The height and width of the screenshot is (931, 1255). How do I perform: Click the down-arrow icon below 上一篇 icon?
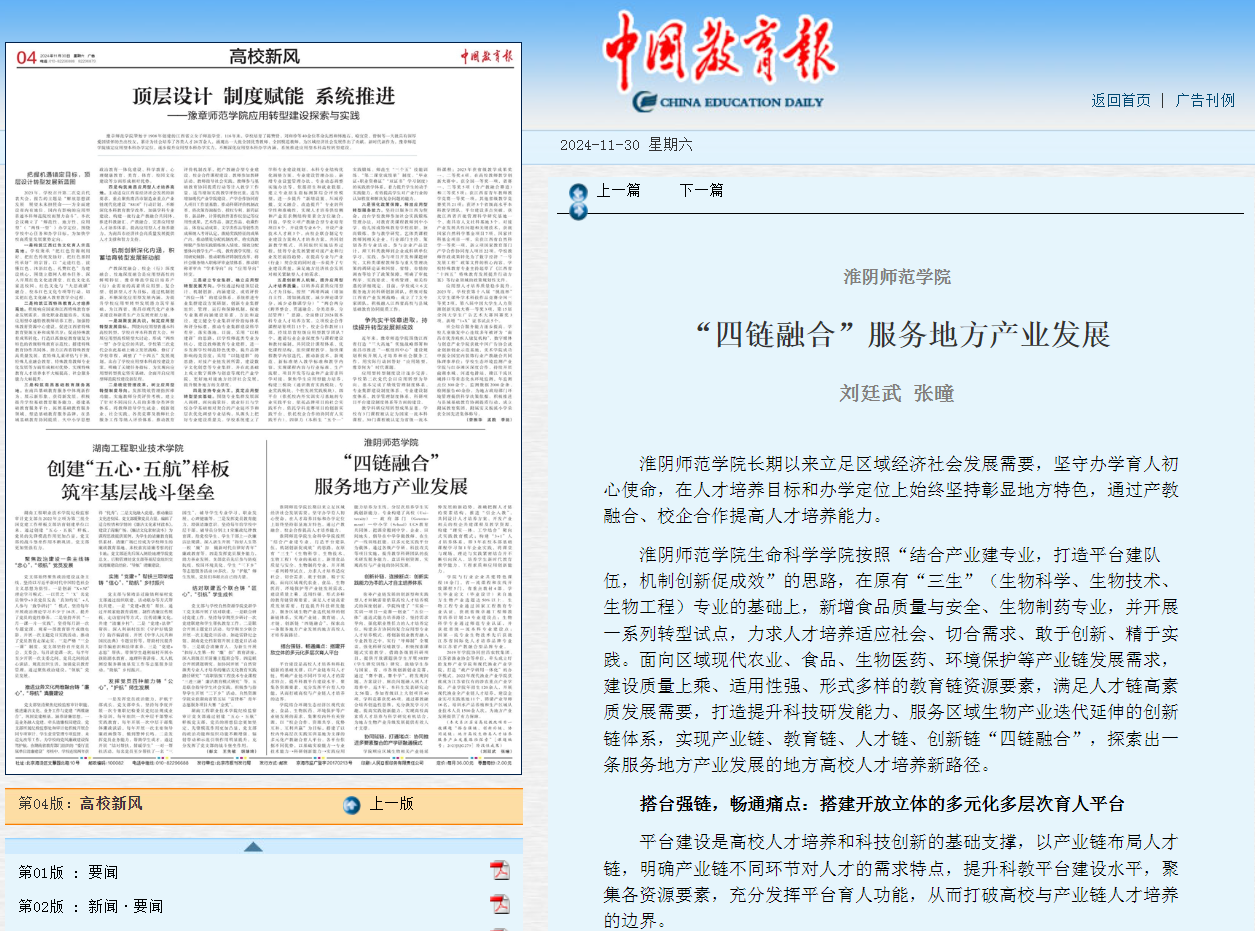[x=577, y=209]
